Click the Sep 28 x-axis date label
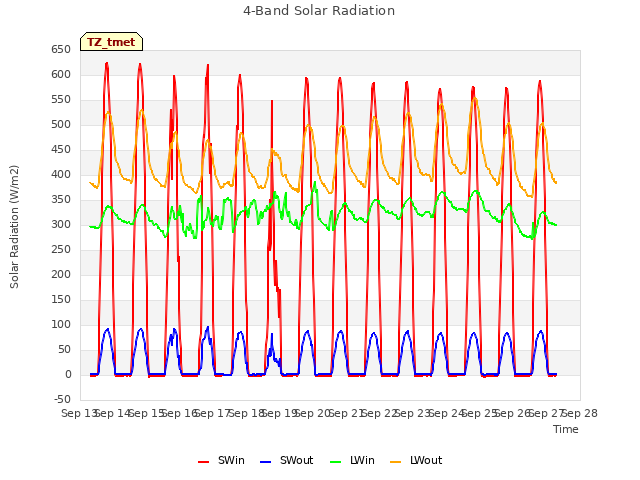The width and height of the screenshot is (640, 480). click(x=580, y=414)
